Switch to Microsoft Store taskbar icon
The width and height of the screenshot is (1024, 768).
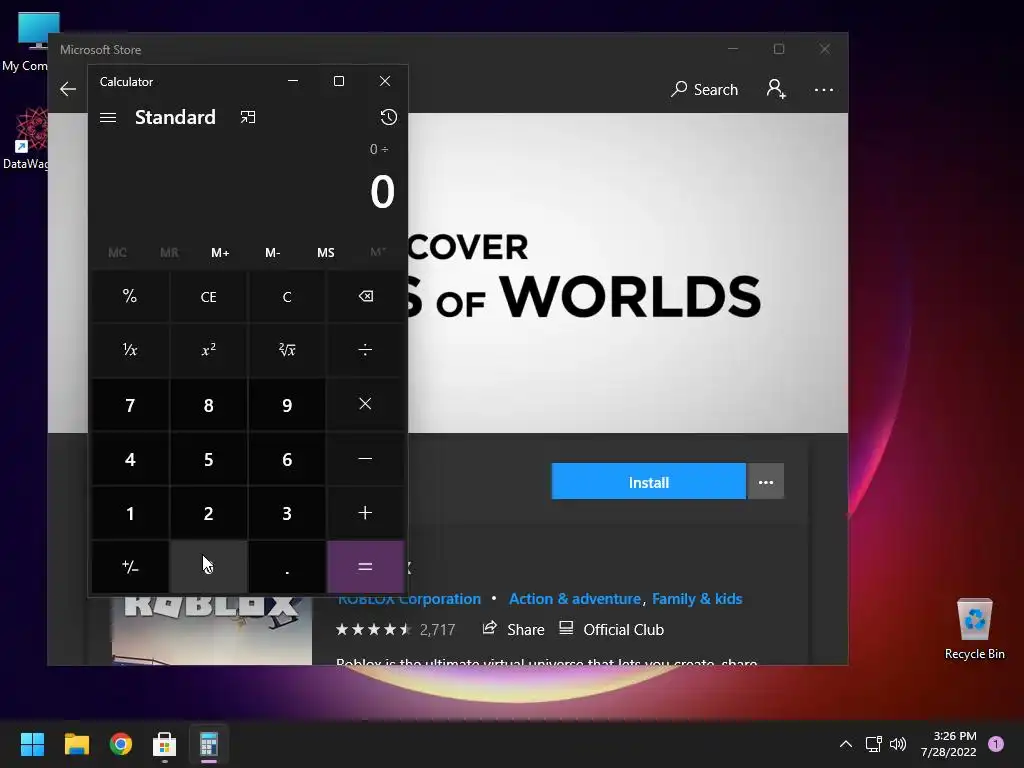(x=165, y=744)
